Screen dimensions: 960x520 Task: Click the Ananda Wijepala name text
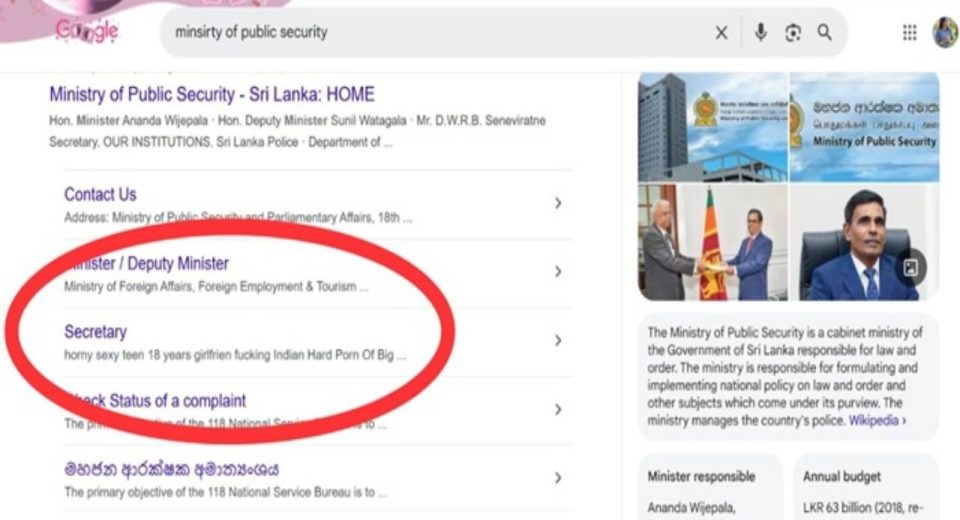(692, 508)
